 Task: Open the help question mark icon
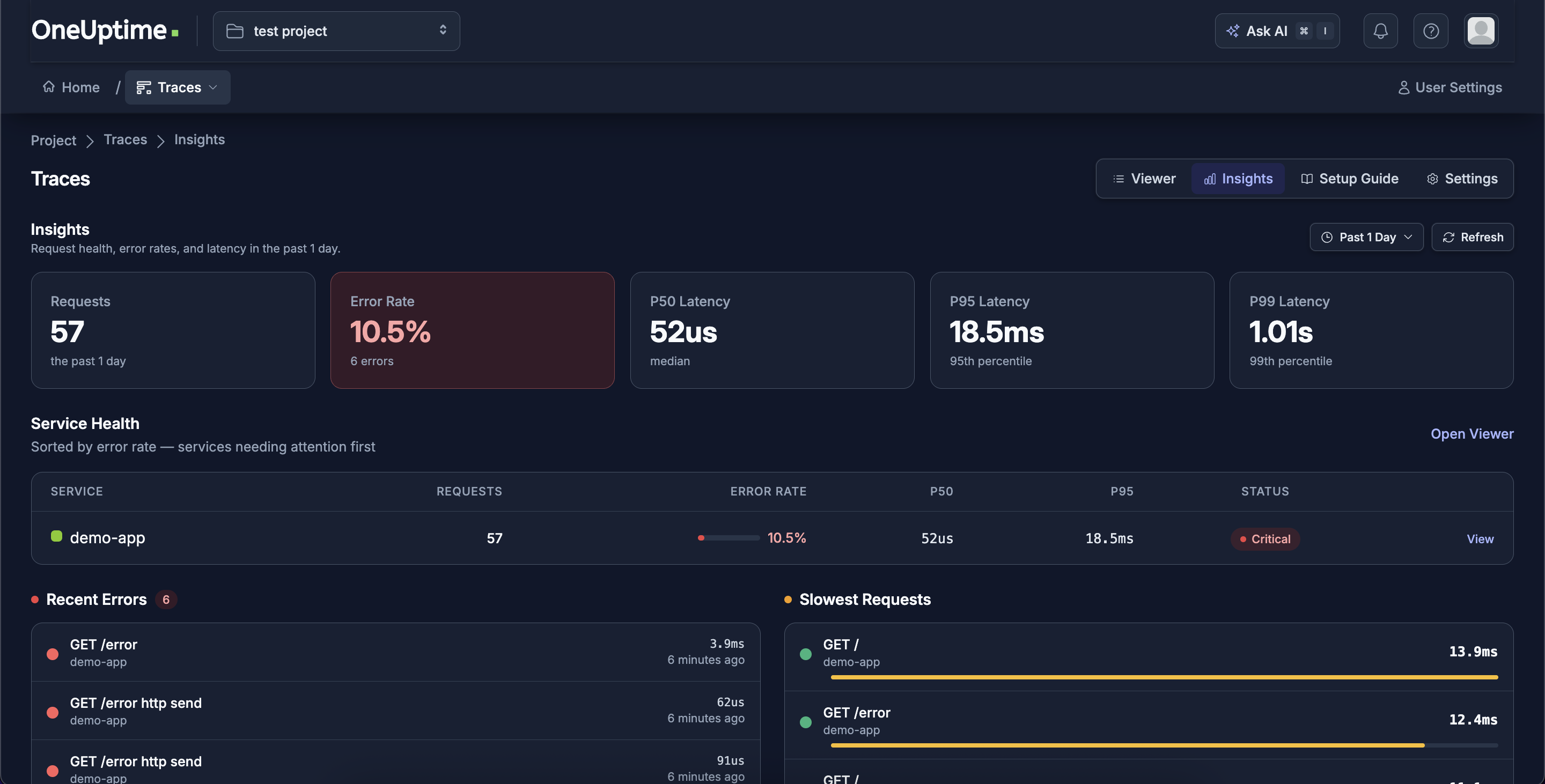coord(1430,31)
